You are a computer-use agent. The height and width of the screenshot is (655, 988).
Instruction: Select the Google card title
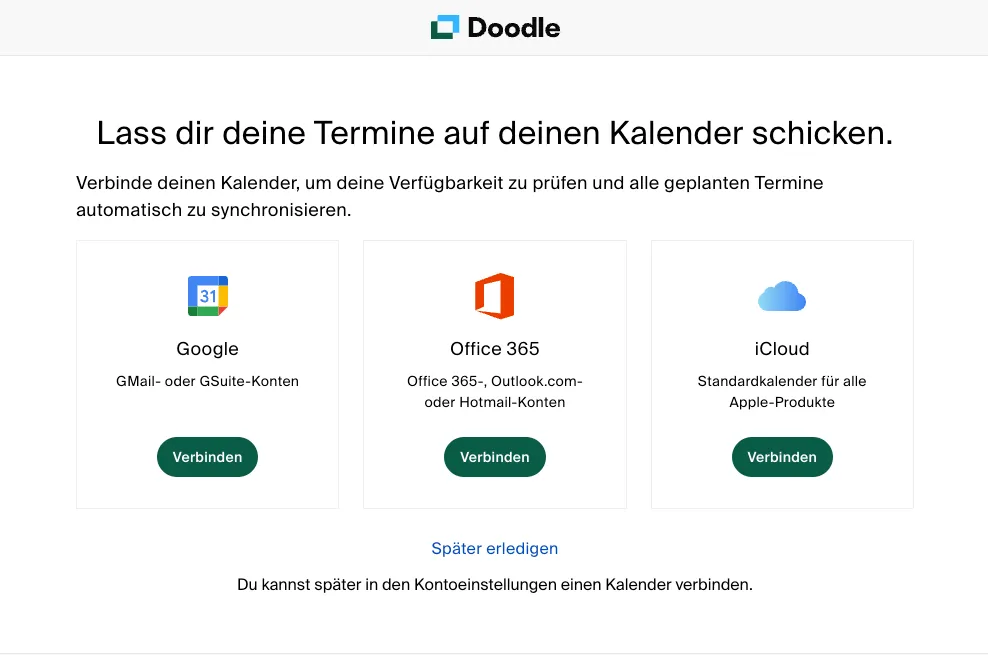pyautogui.click(x=207, y=349)
